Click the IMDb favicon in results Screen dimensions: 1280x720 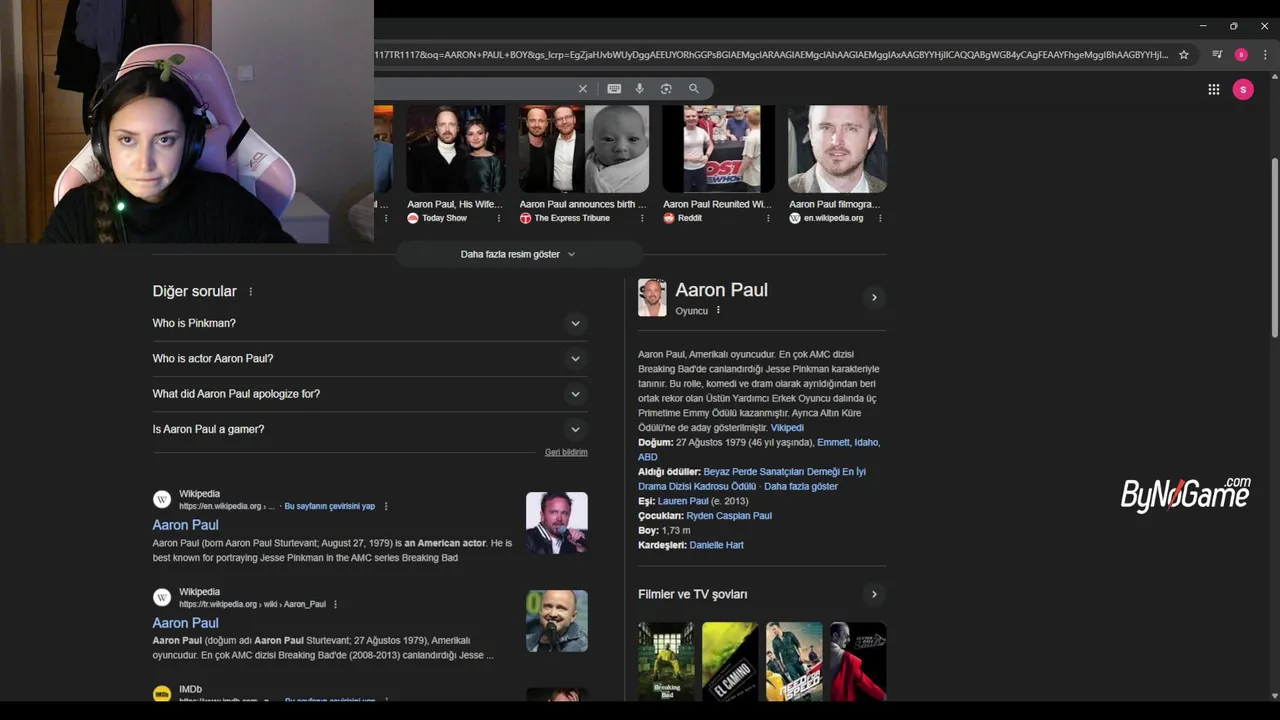point(162,694)
